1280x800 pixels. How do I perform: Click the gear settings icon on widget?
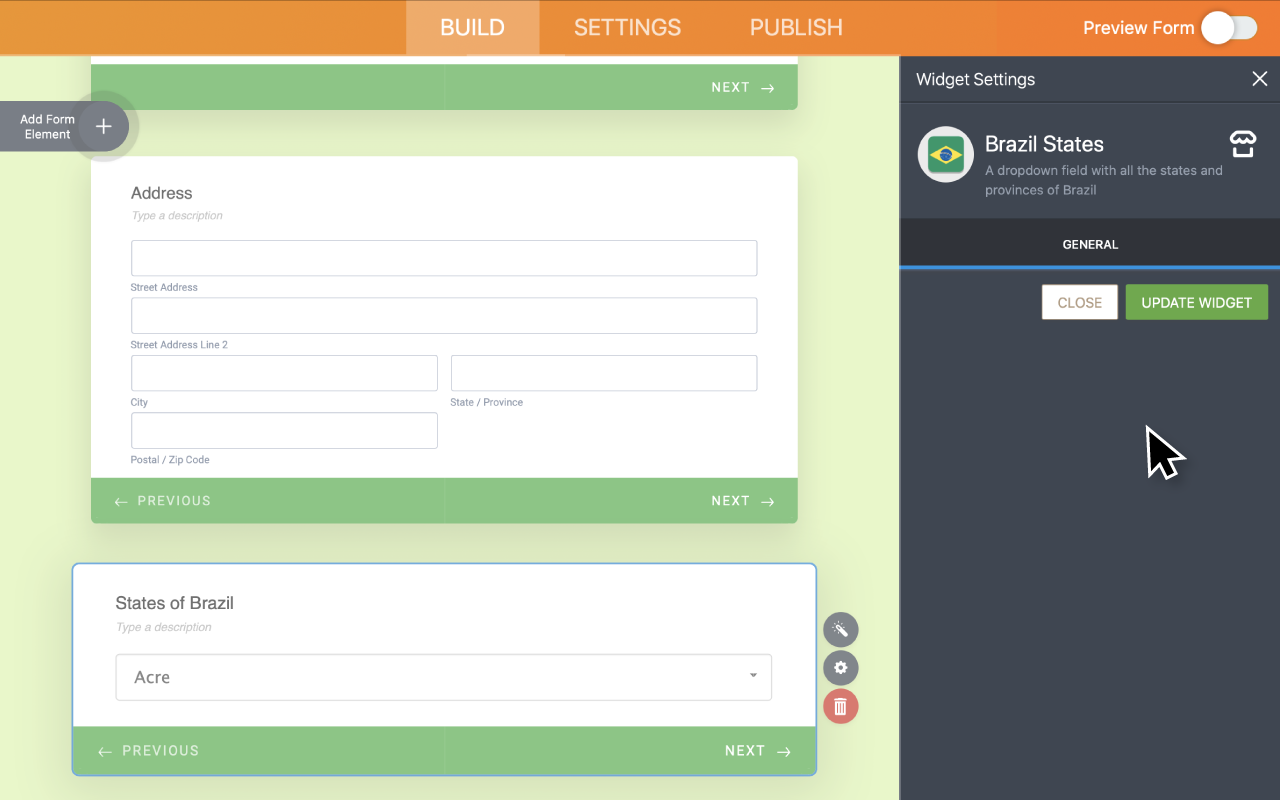[x=840, y=667]
